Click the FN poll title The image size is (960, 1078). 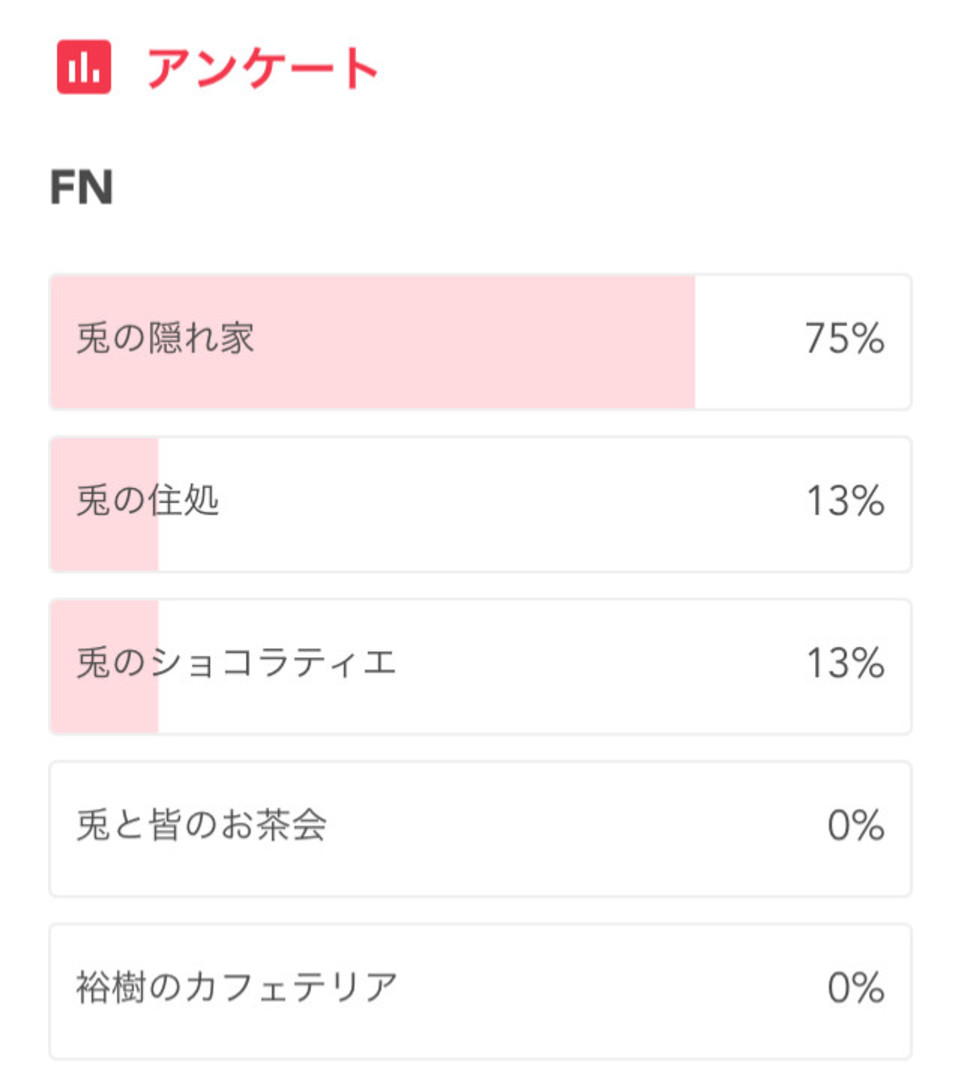click(x=82, y=188)
